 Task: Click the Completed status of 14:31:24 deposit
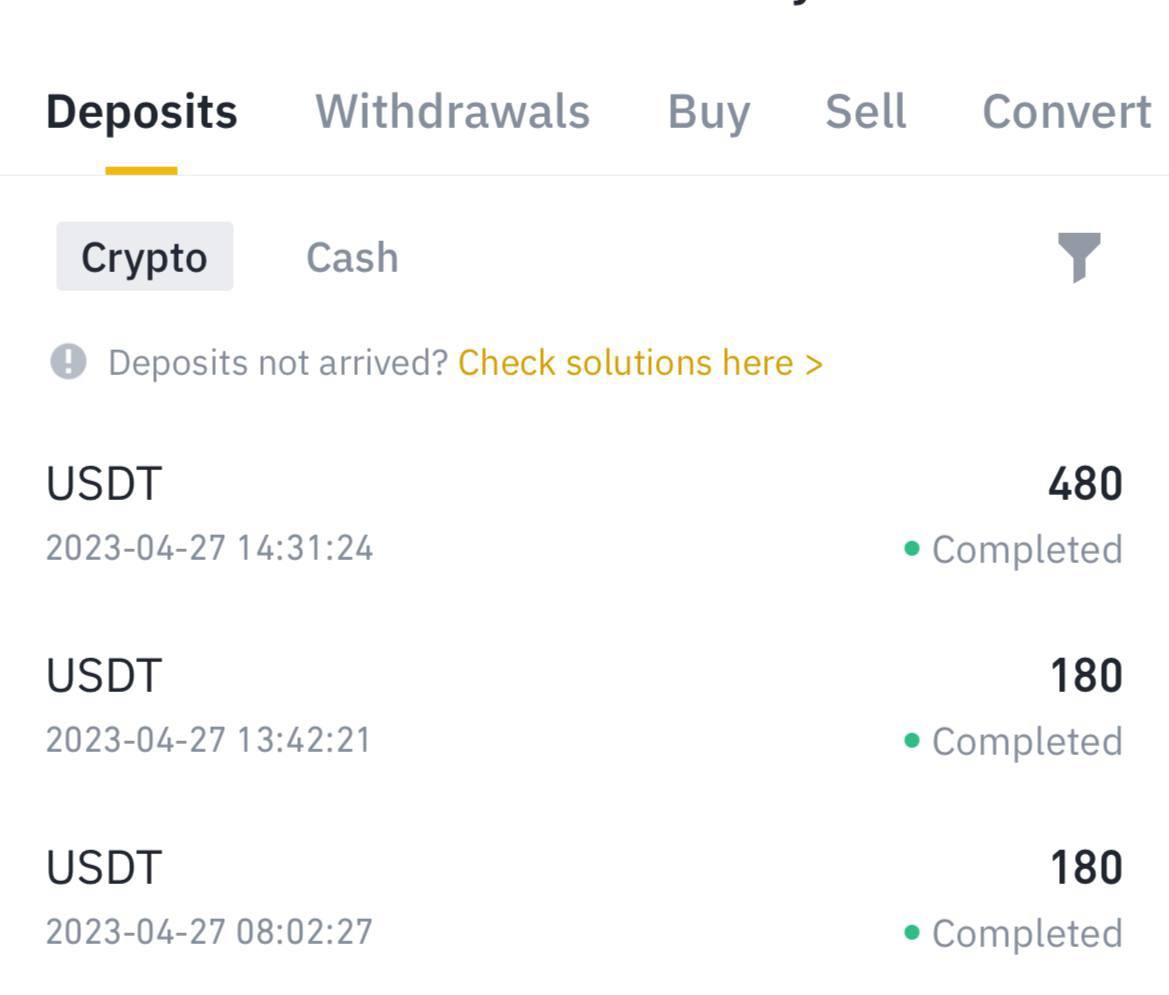(x=1026, y=549)
